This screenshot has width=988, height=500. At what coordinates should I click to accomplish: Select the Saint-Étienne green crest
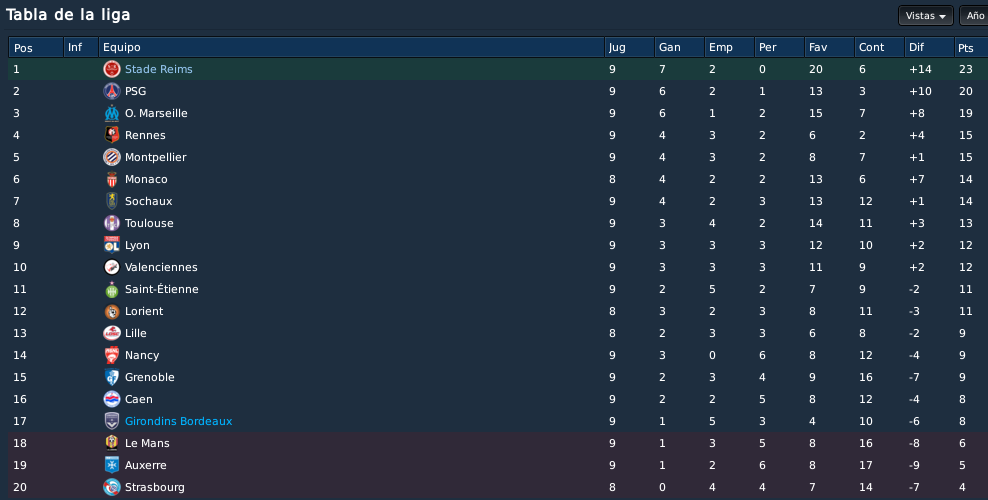pos(112,289)
